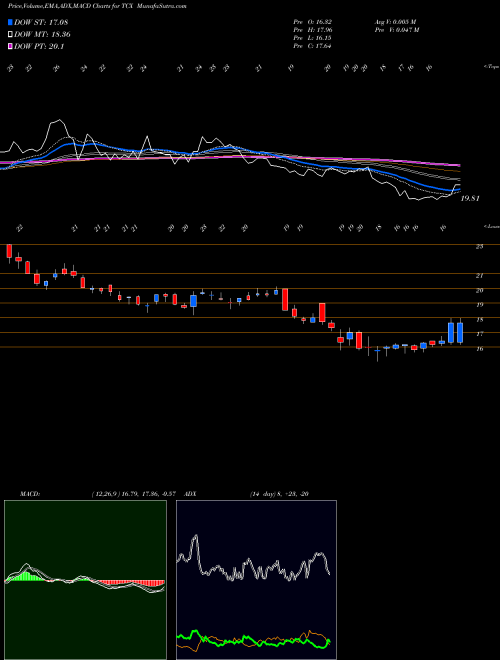Click the 20 price axis label
The width and height of the screenshot is (500, 660).
[479, 290]
